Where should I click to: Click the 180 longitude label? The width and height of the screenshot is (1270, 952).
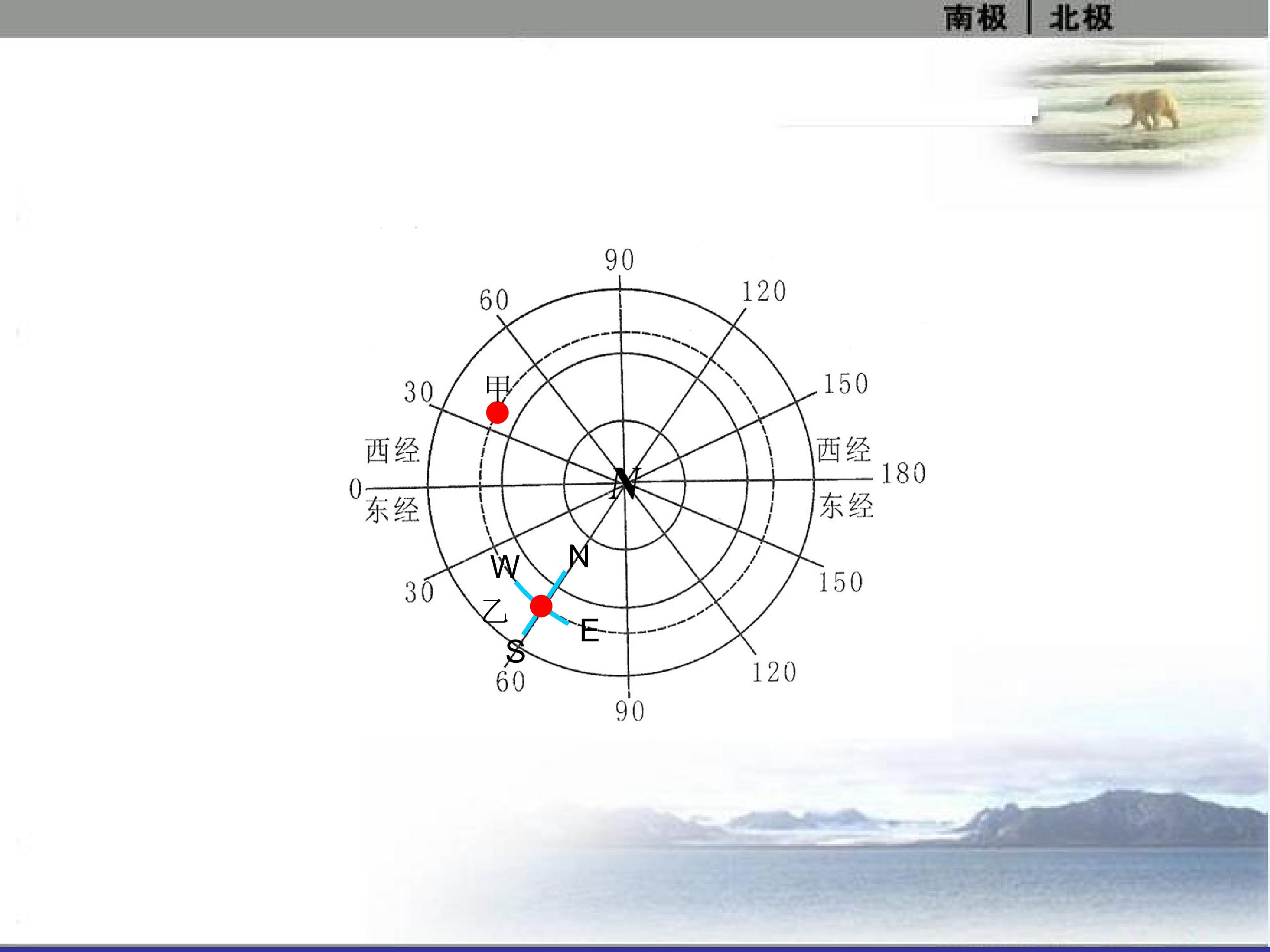pos(904,473)
